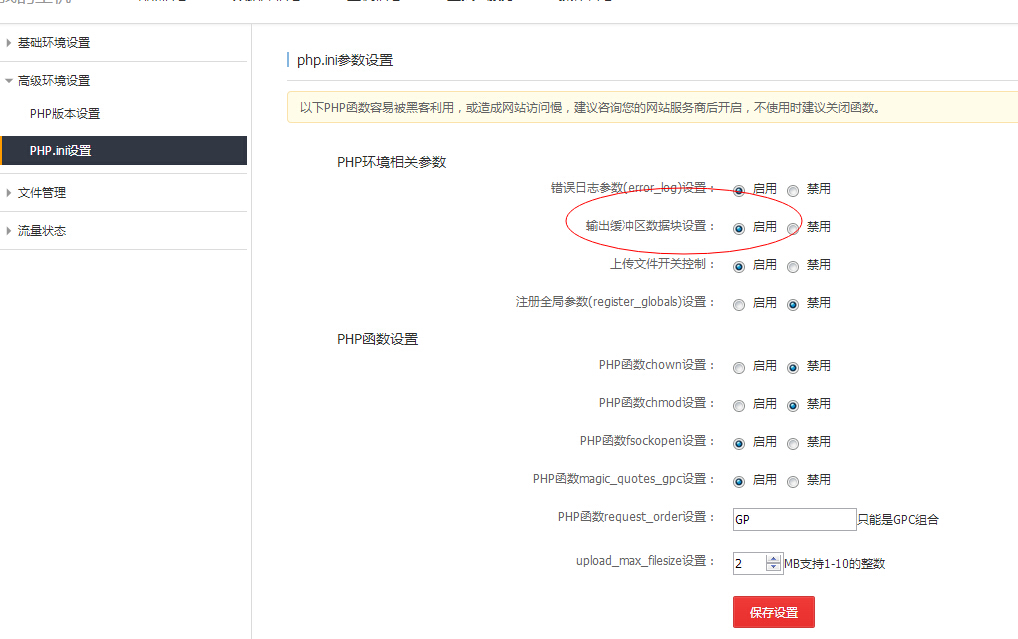The image size is (1018, 639).
Task: Expand the 流量状态 sidebar section
Action: pyautogui.click(x=42, y=231)
